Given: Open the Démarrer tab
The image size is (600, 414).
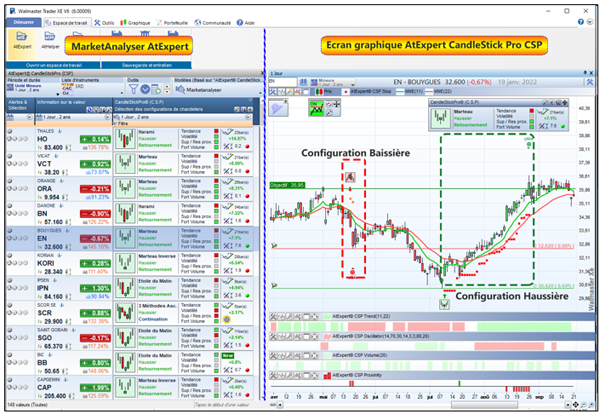Looking at the screenshot, I should coord(24,22).
